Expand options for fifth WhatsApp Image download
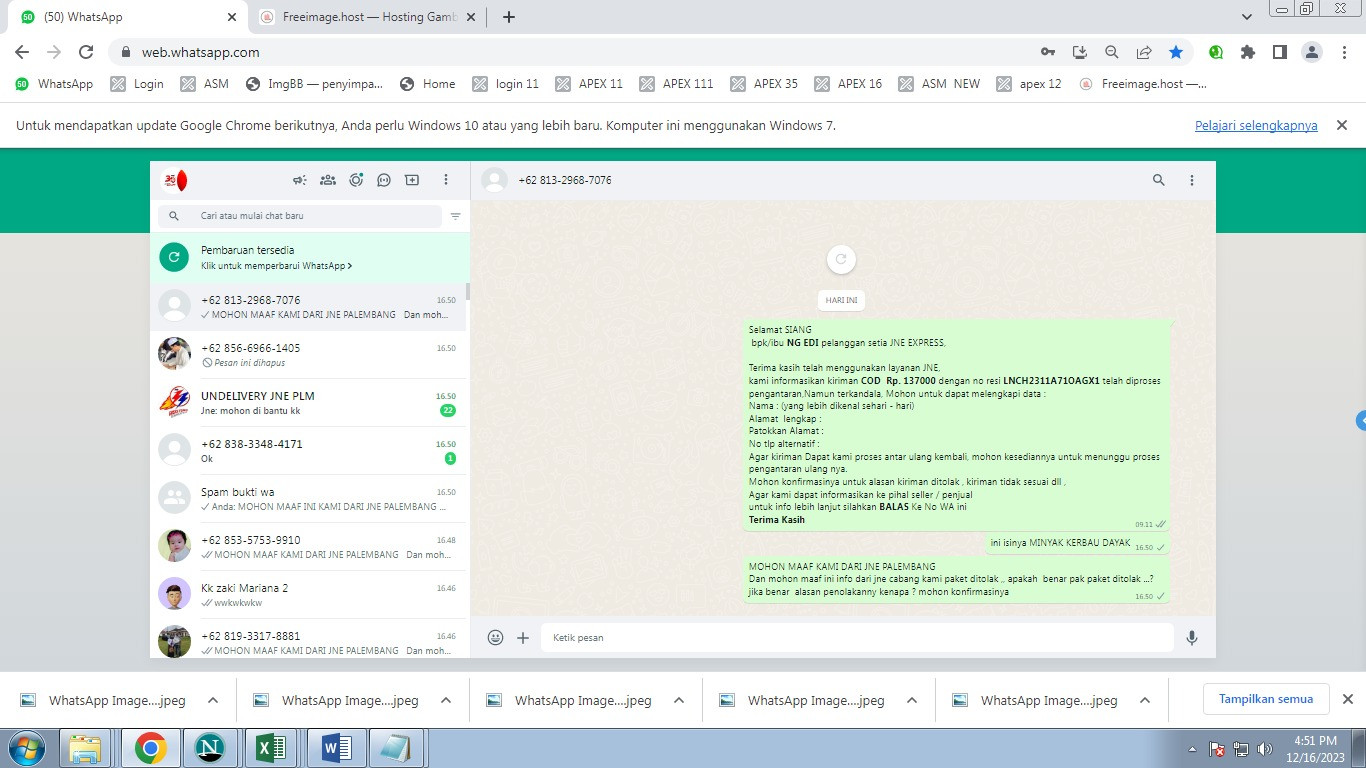 [x=1145, y=700]
